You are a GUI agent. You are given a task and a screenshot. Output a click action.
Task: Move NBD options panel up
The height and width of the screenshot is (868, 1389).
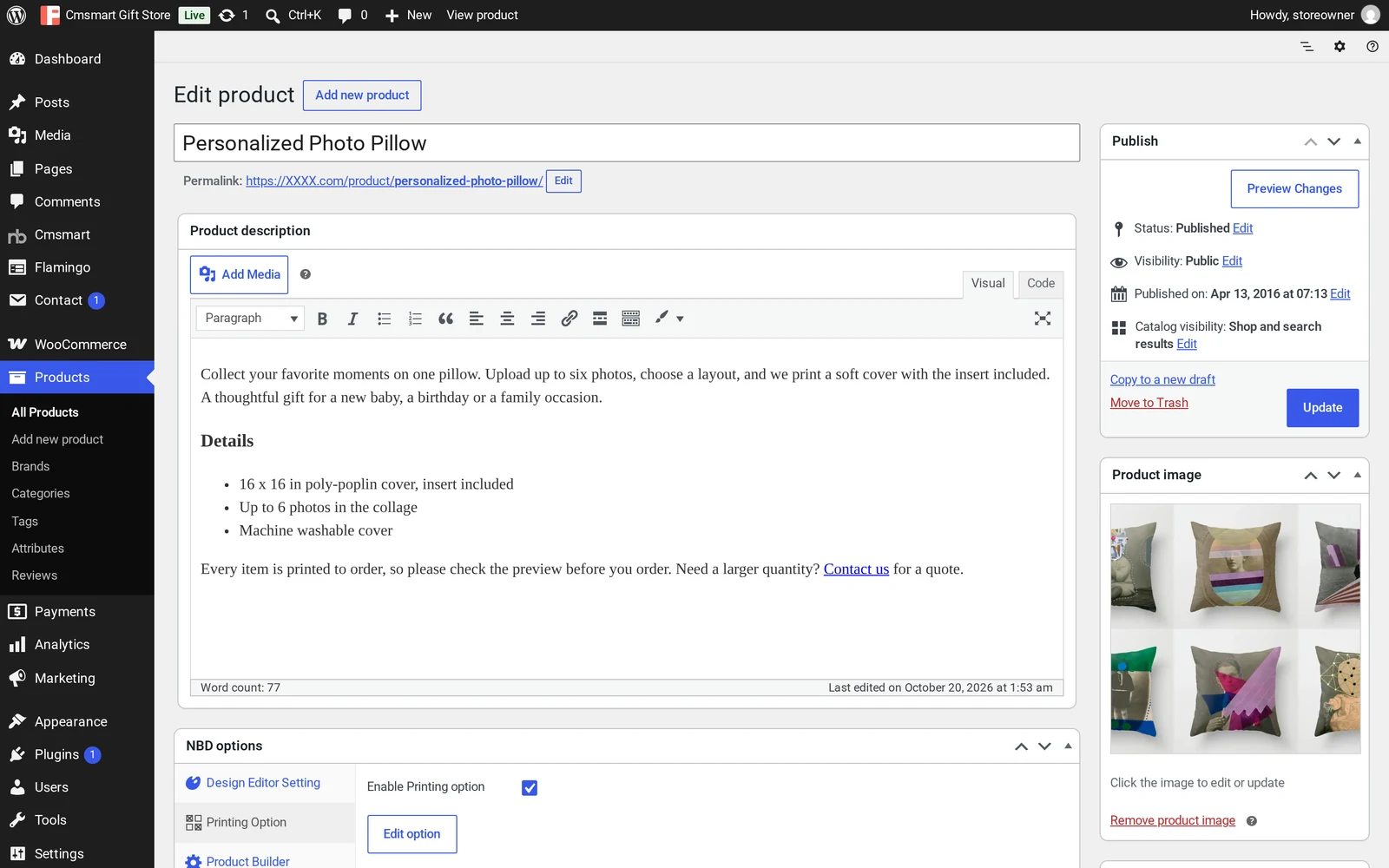point(1022,746)
